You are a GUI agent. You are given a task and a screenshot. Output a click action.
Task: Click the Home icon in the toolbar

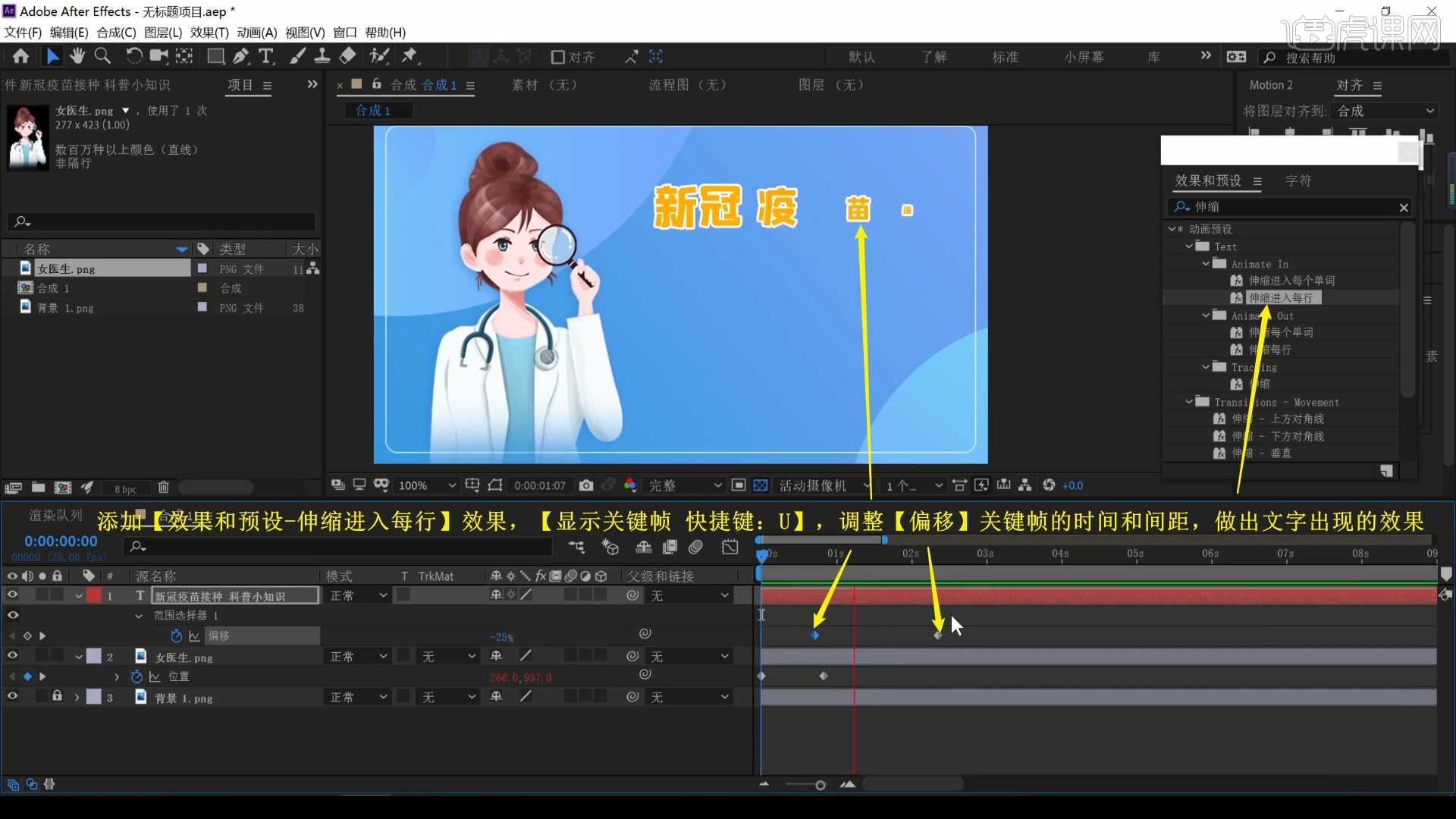pyautogui.click(x=20, y=56)
